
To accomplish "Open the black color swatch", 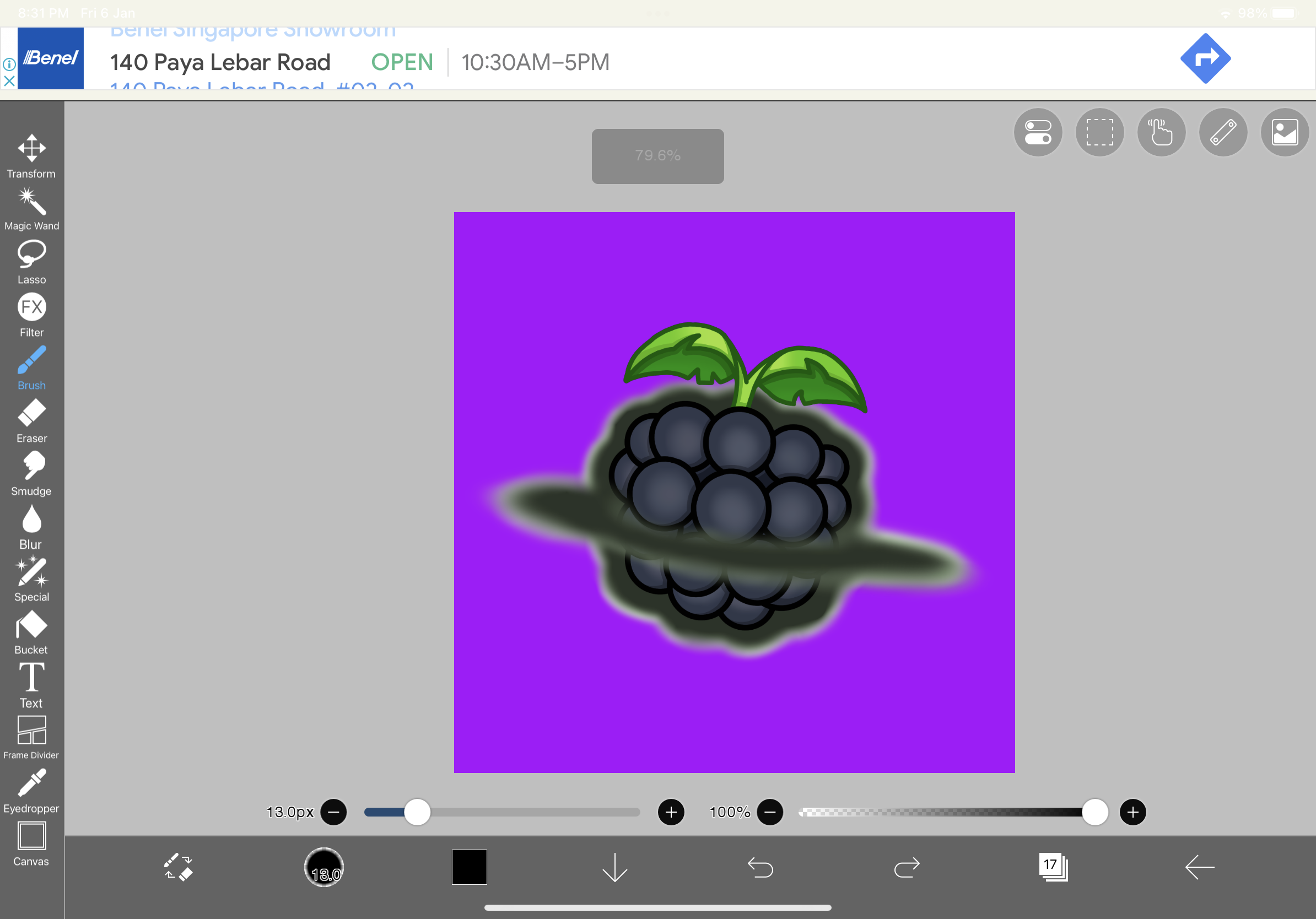I will click(469, 867).
